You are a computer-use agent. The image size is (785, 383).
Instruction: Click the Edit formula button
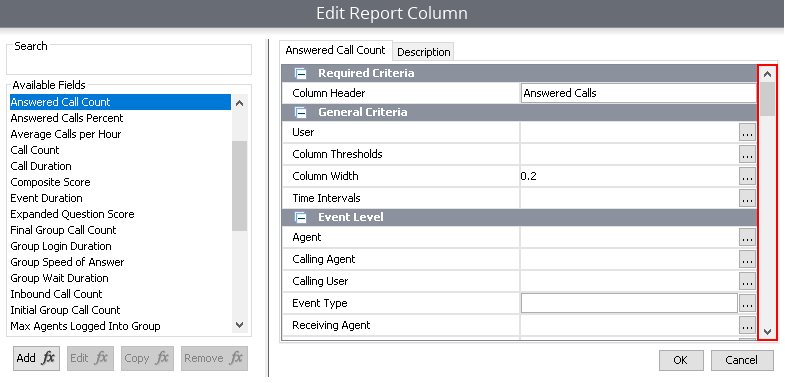[x=90, y=358]
